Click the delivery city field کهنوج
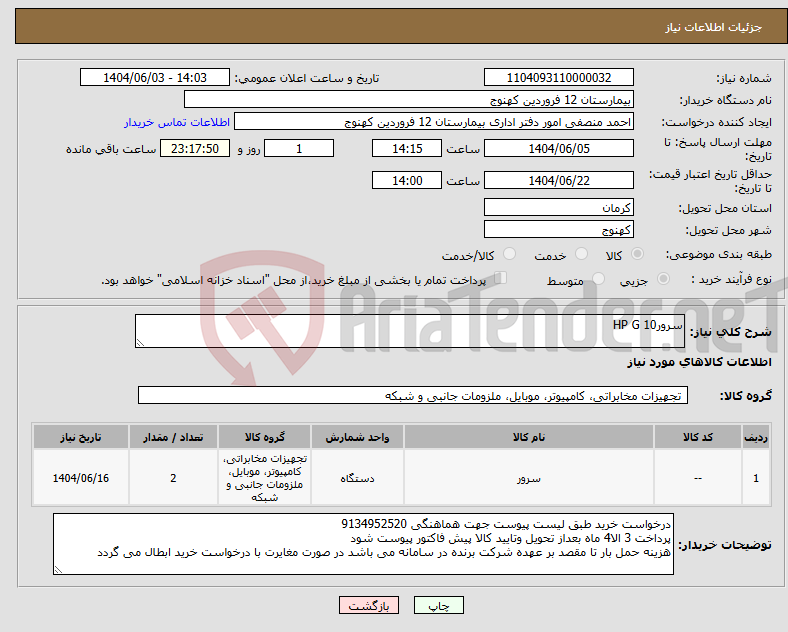The width and height of the screenshot is (788, 632). 559,230
